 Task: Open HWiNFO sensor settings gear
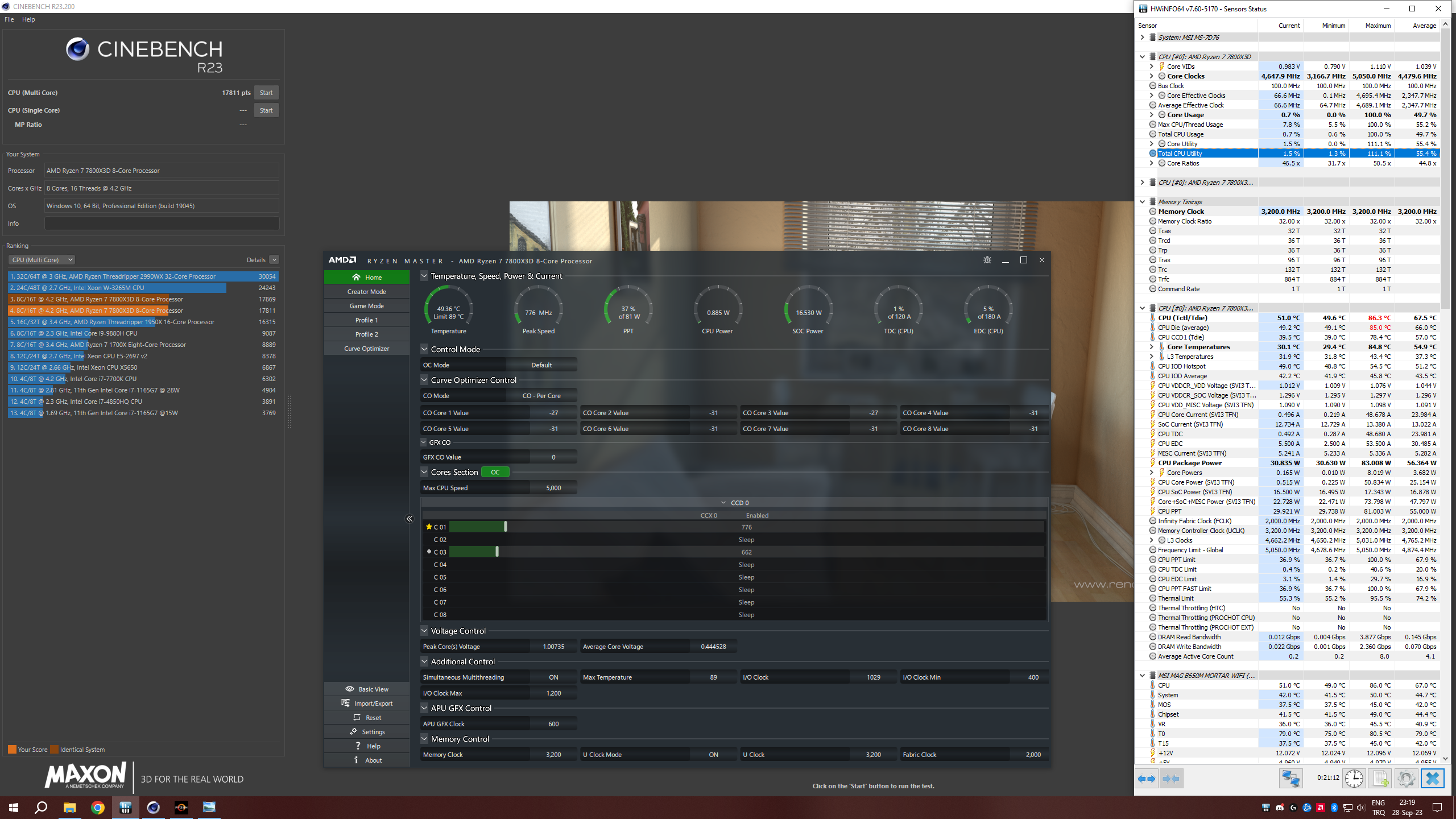(1406, 779)
